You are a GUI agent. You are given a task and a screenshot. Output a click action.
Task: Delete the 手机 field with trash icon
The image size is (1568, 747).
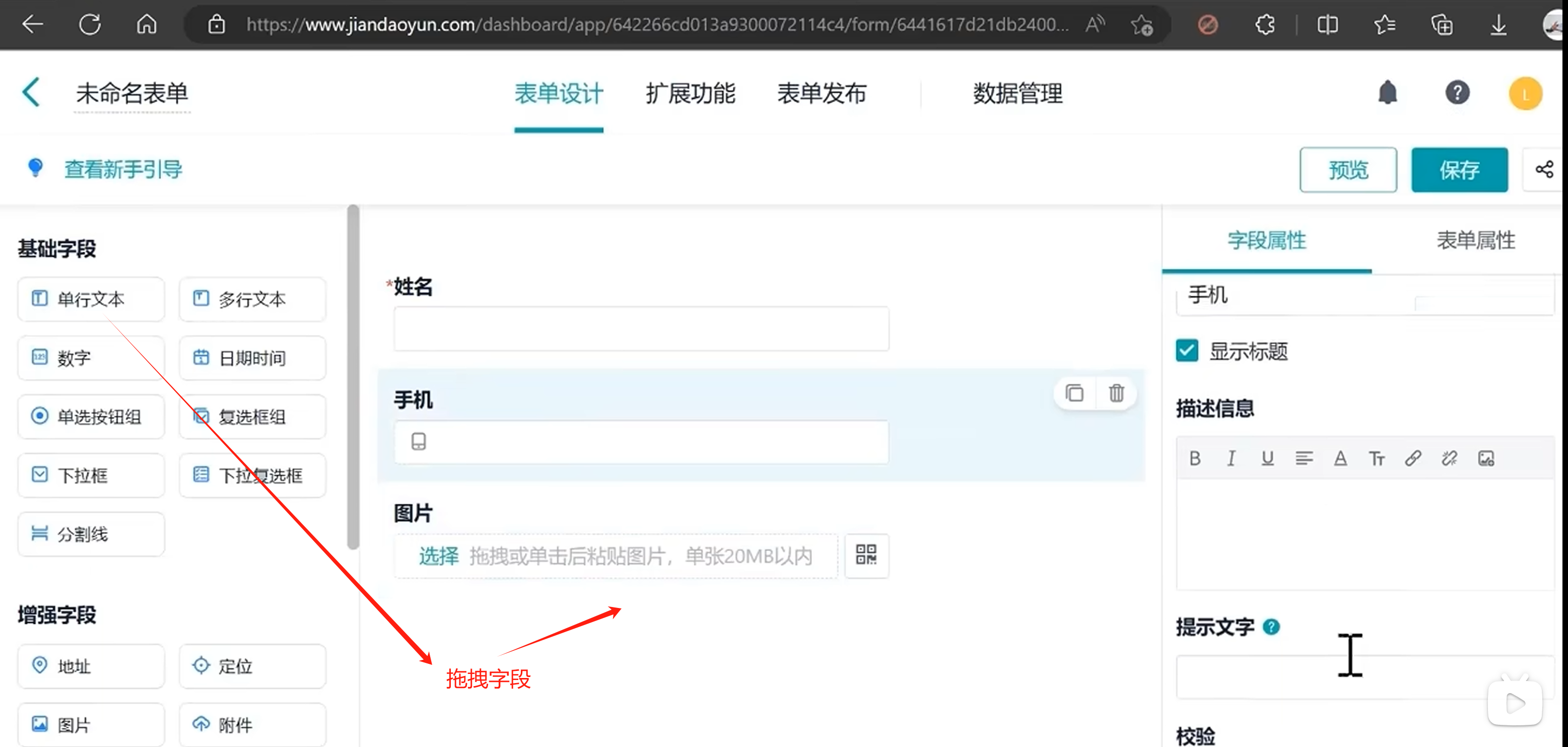pos(1116,393)
